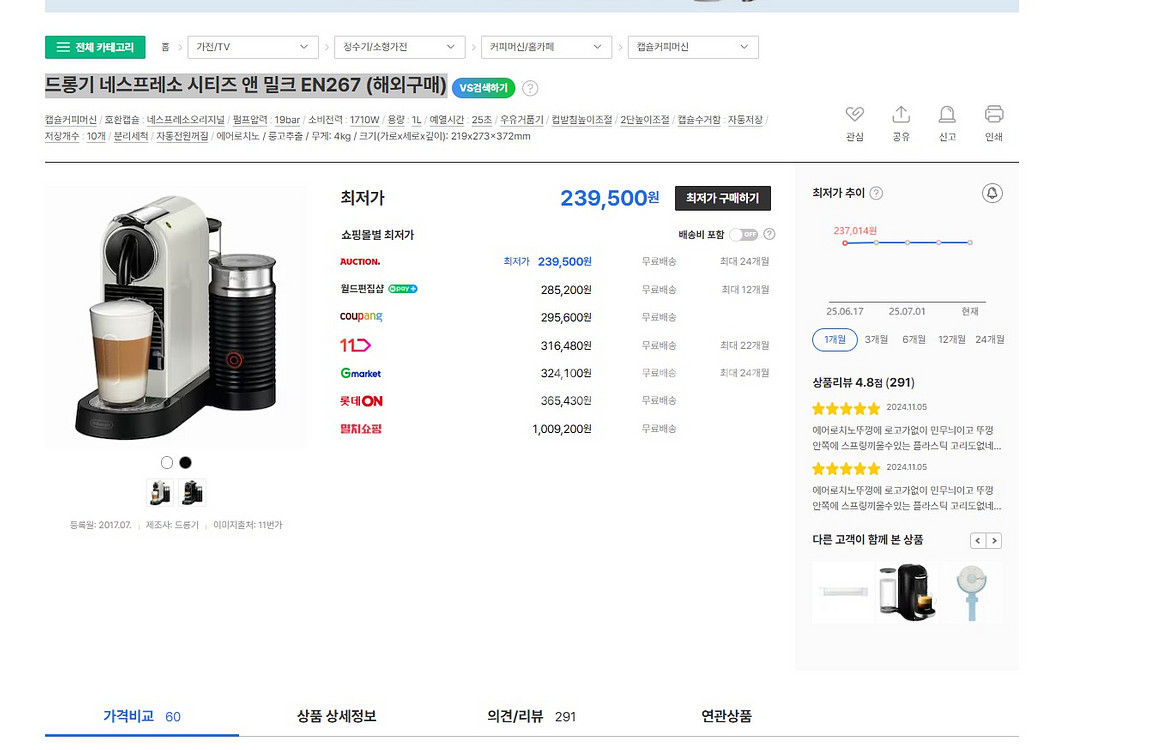Open Gmarket shop logo listing
This screenshot has height=750, width=1158.
(361, 373)
